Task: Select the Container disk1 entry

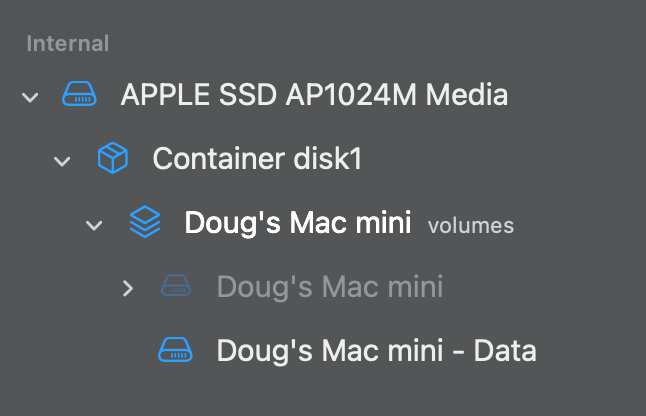Action: pos(256,159)
